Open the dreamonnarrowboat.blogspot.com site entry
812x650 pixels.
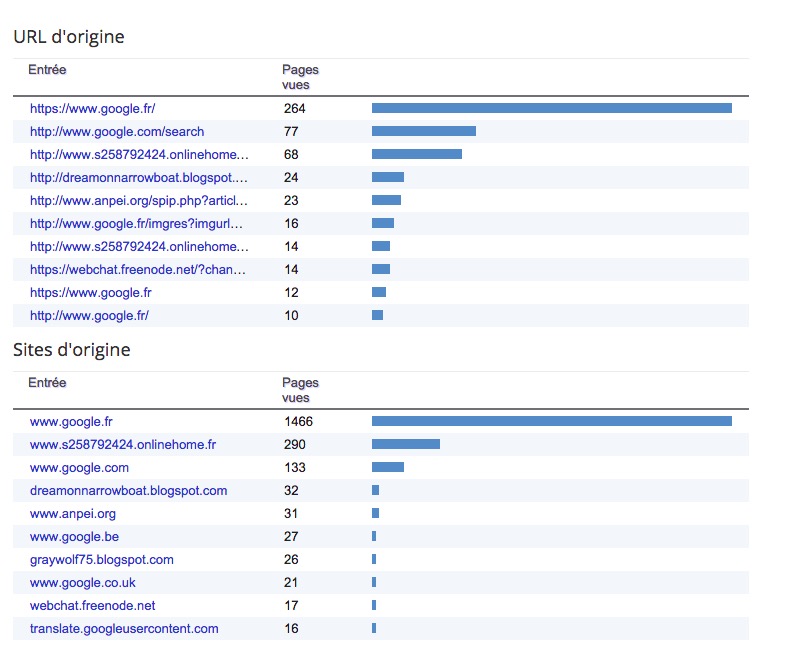tap(128, 490)
